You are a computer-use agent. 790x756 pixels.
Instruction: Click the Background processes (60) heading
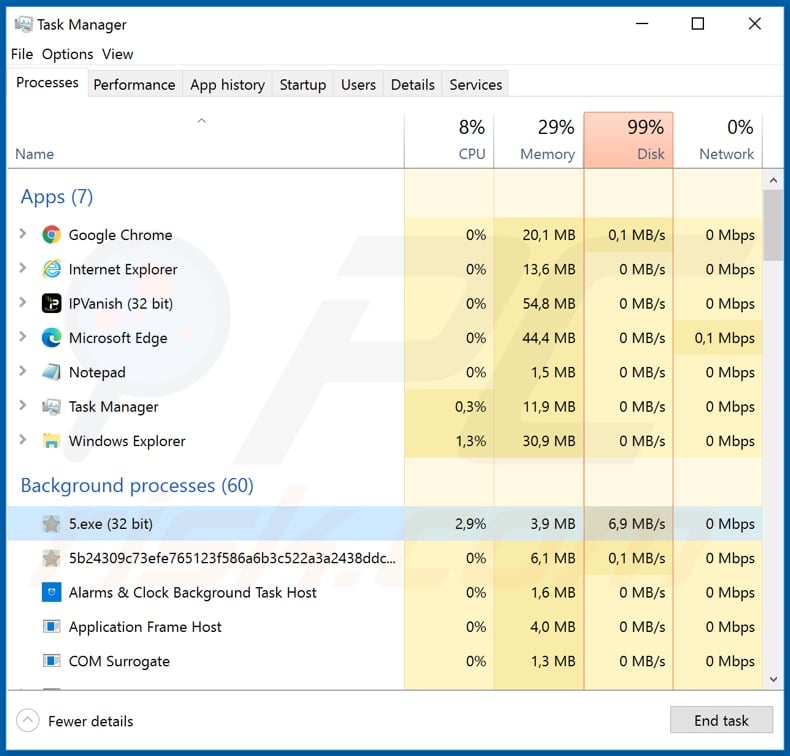click(x=137, y=486)
